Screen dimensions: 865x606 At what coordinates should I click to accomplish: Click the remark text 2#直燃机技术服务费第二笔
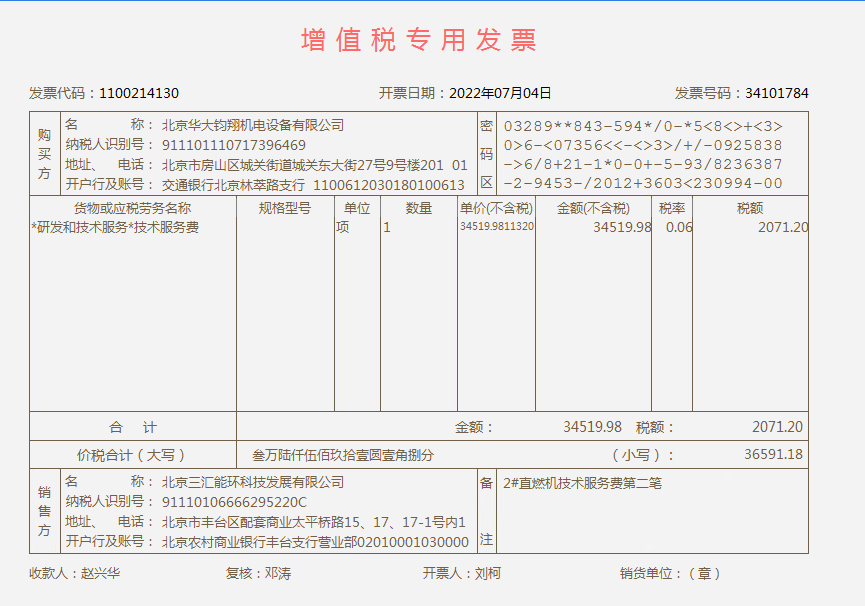pos(583,483)
